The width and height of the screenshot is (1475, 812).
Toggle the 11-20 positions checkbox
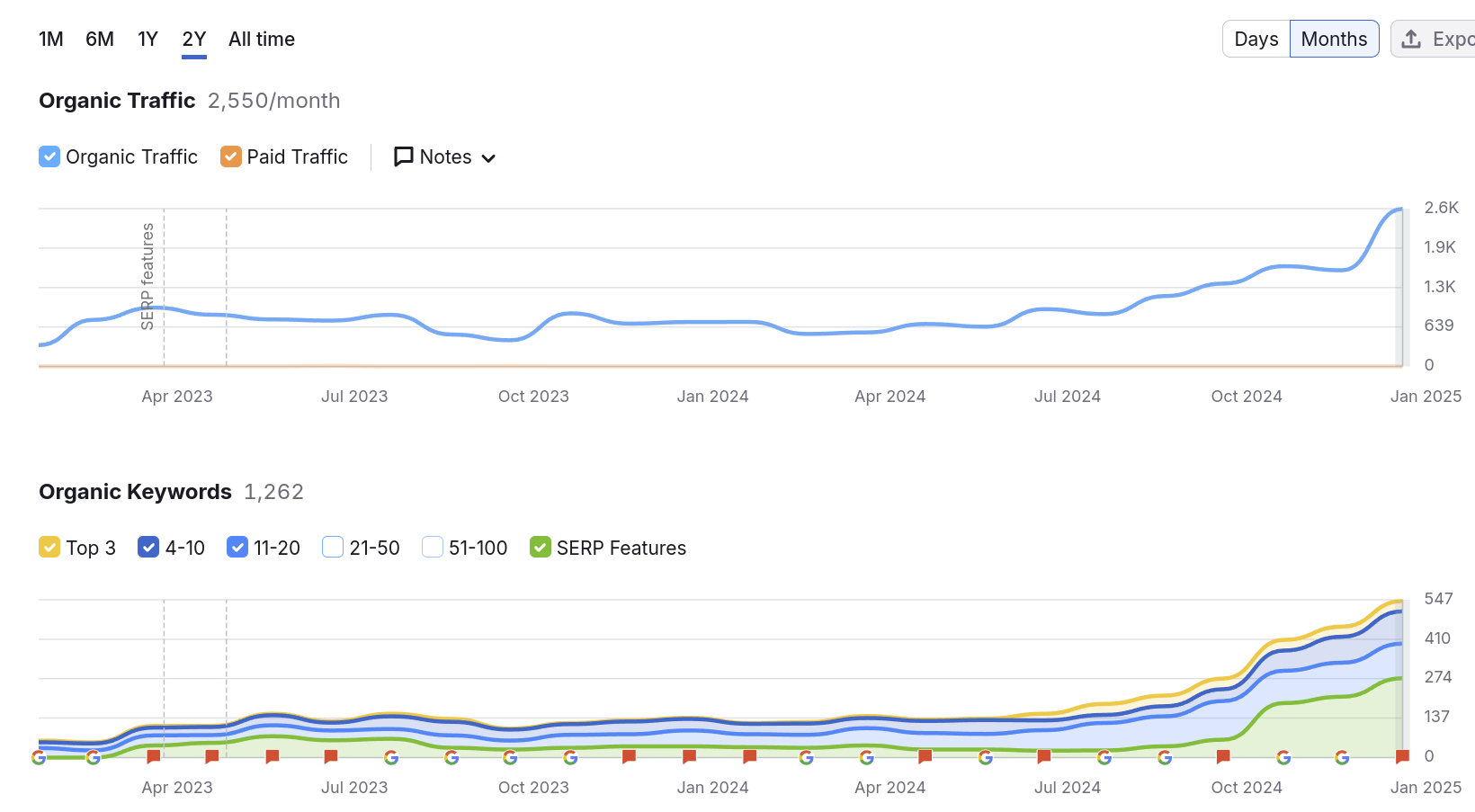tap(237, 547)
